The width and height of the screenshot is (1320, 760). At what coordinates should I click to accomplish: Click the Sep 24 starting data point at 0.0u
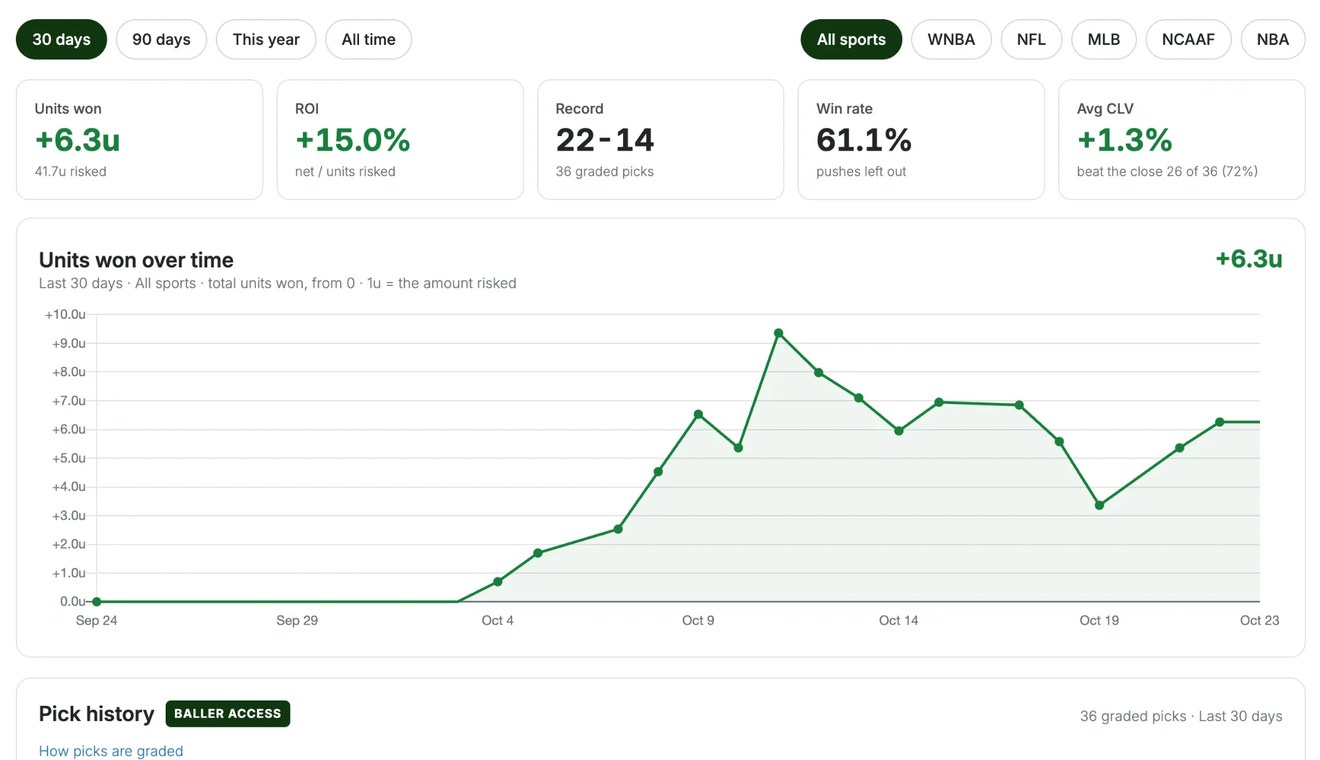[x=97, y=602]
